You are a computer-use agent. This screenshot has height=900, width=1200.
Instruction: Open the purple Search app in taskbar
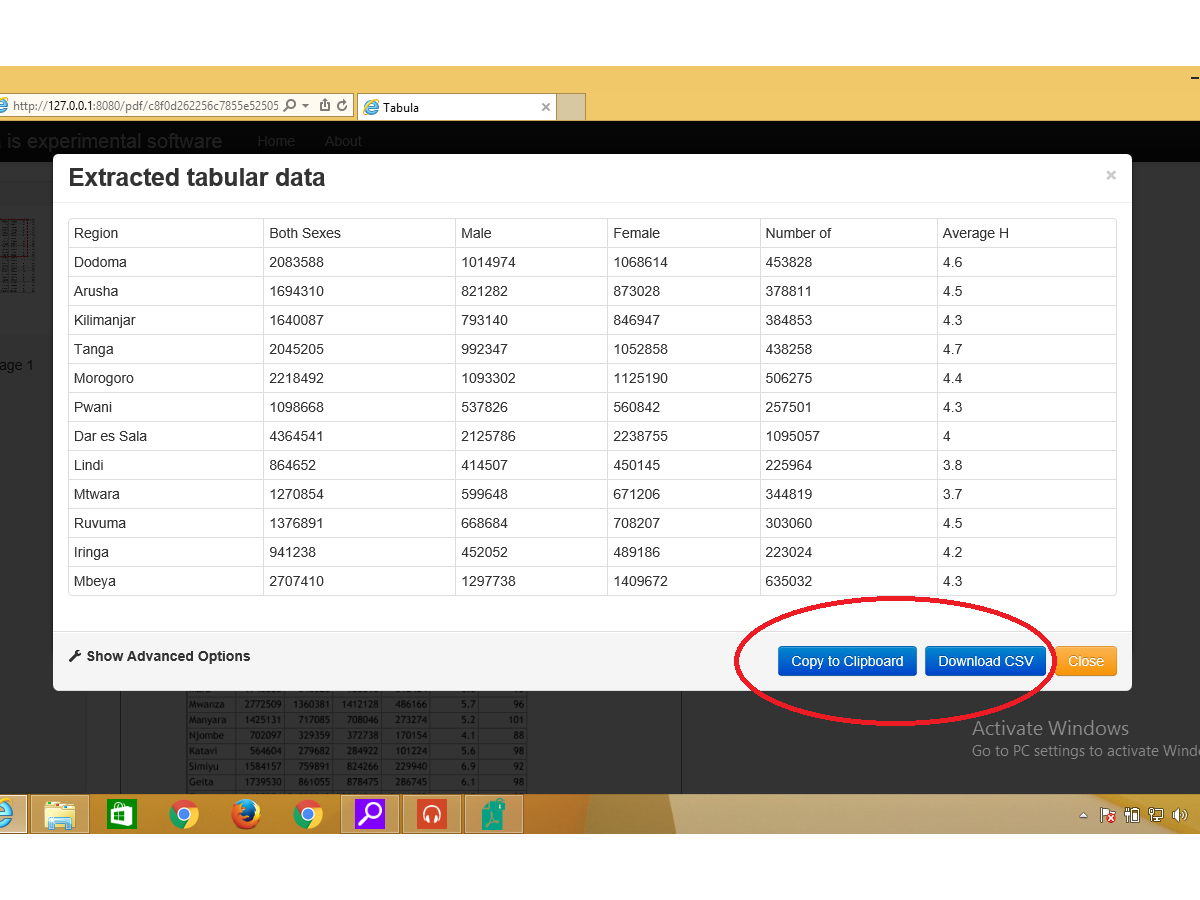tap(370, 815)
